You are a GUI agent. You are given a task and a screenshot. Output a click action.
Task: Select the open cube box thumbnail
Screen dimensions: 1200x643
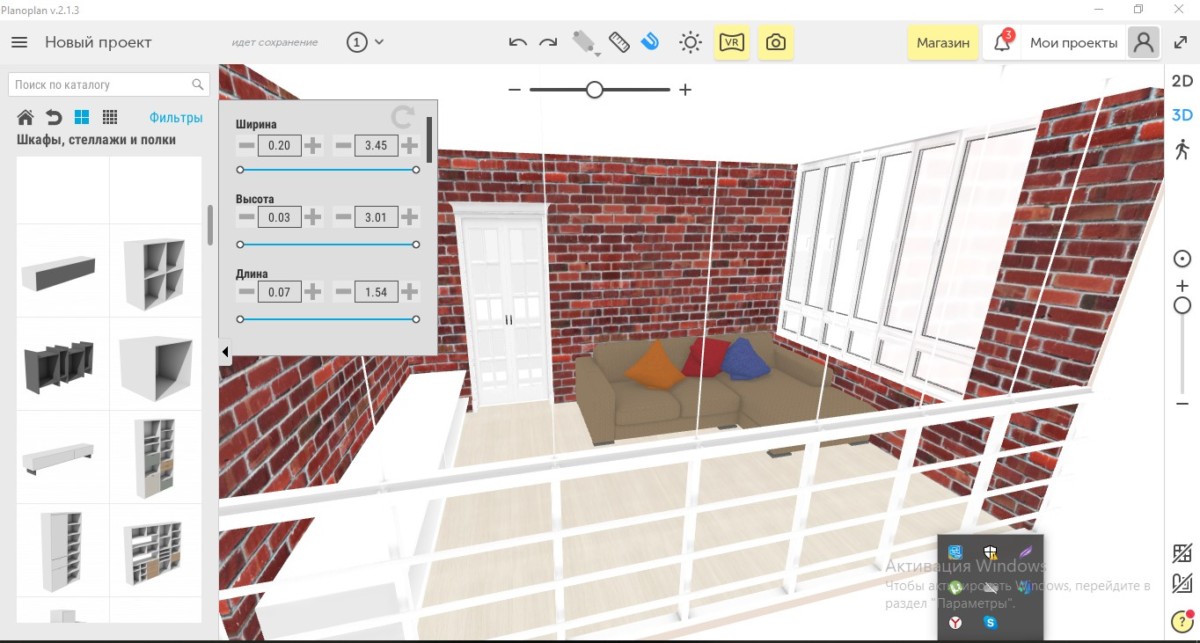pos(155,365)
